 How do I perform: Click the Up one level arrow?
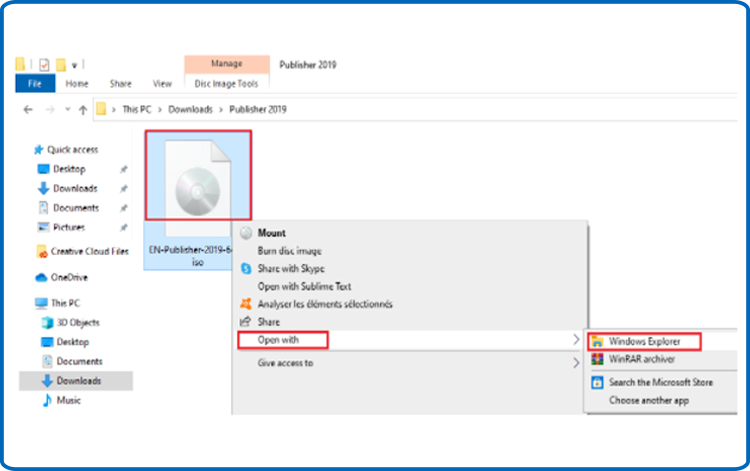[x=83, y=110]
